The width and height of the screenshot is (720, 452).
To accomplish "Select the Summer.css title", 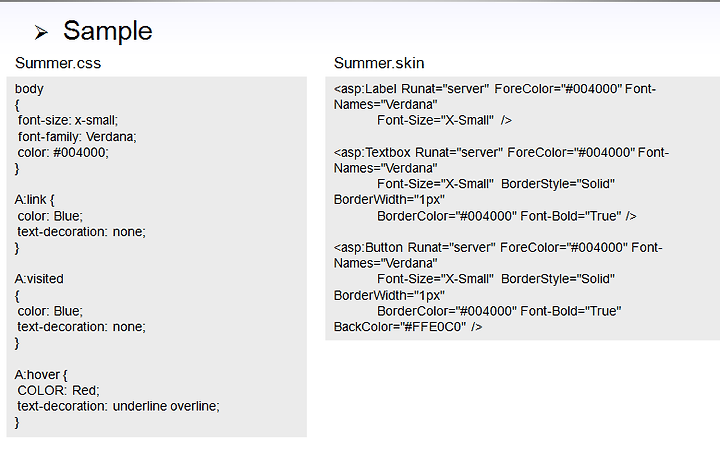I will click(58, 63).
